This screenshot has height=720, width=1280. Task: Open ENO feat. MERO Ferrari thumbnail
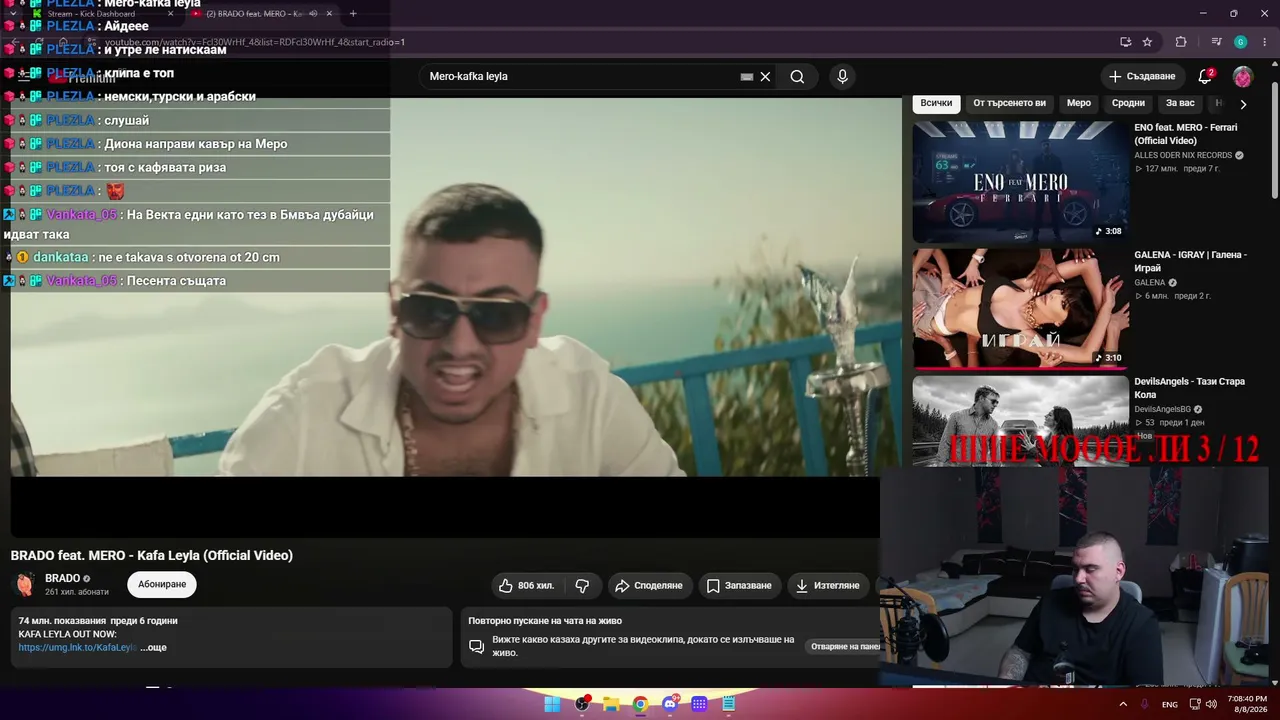point(1020,182)
